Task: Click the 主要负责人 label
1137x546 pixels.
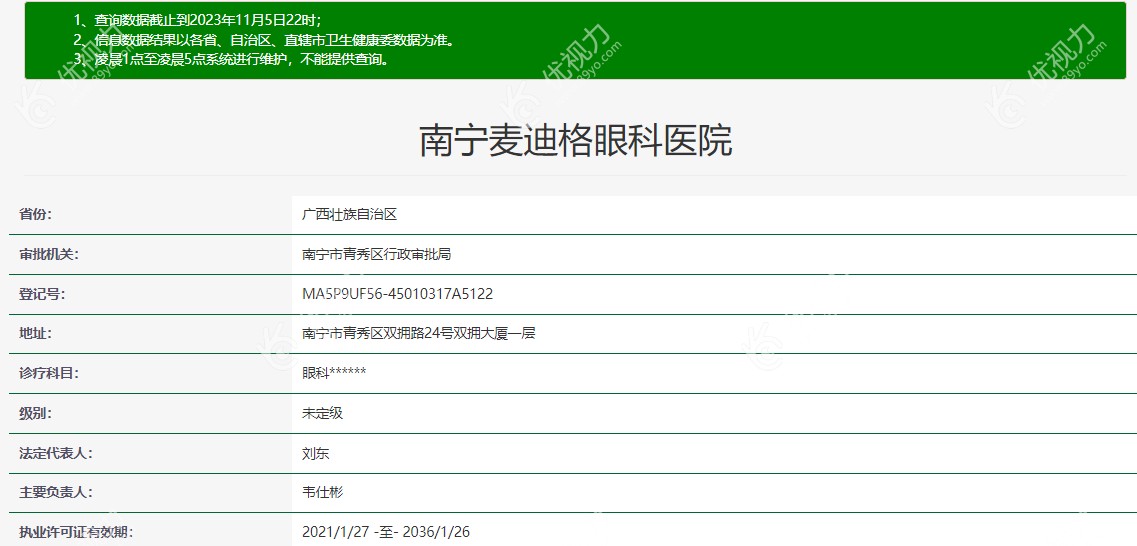Action: (x=56, y=492)
